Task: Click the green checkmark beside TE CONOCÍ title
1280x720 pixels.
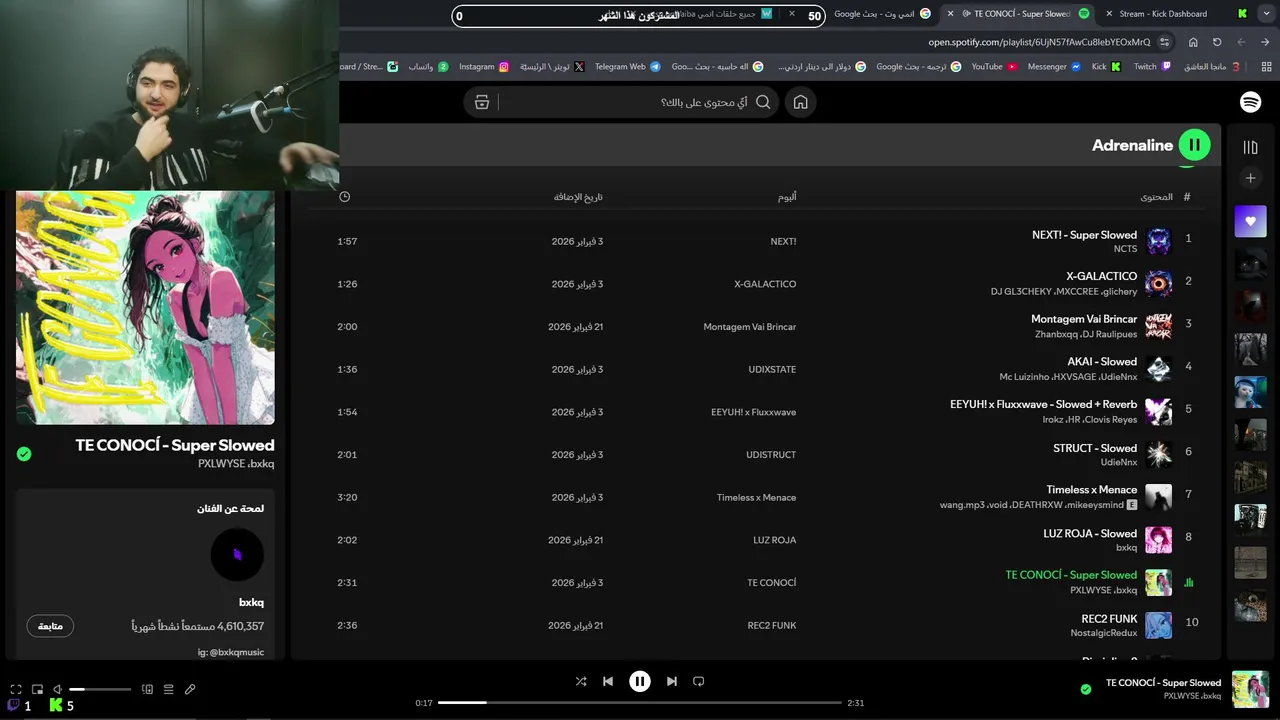Action: click(x=24, y=454)
